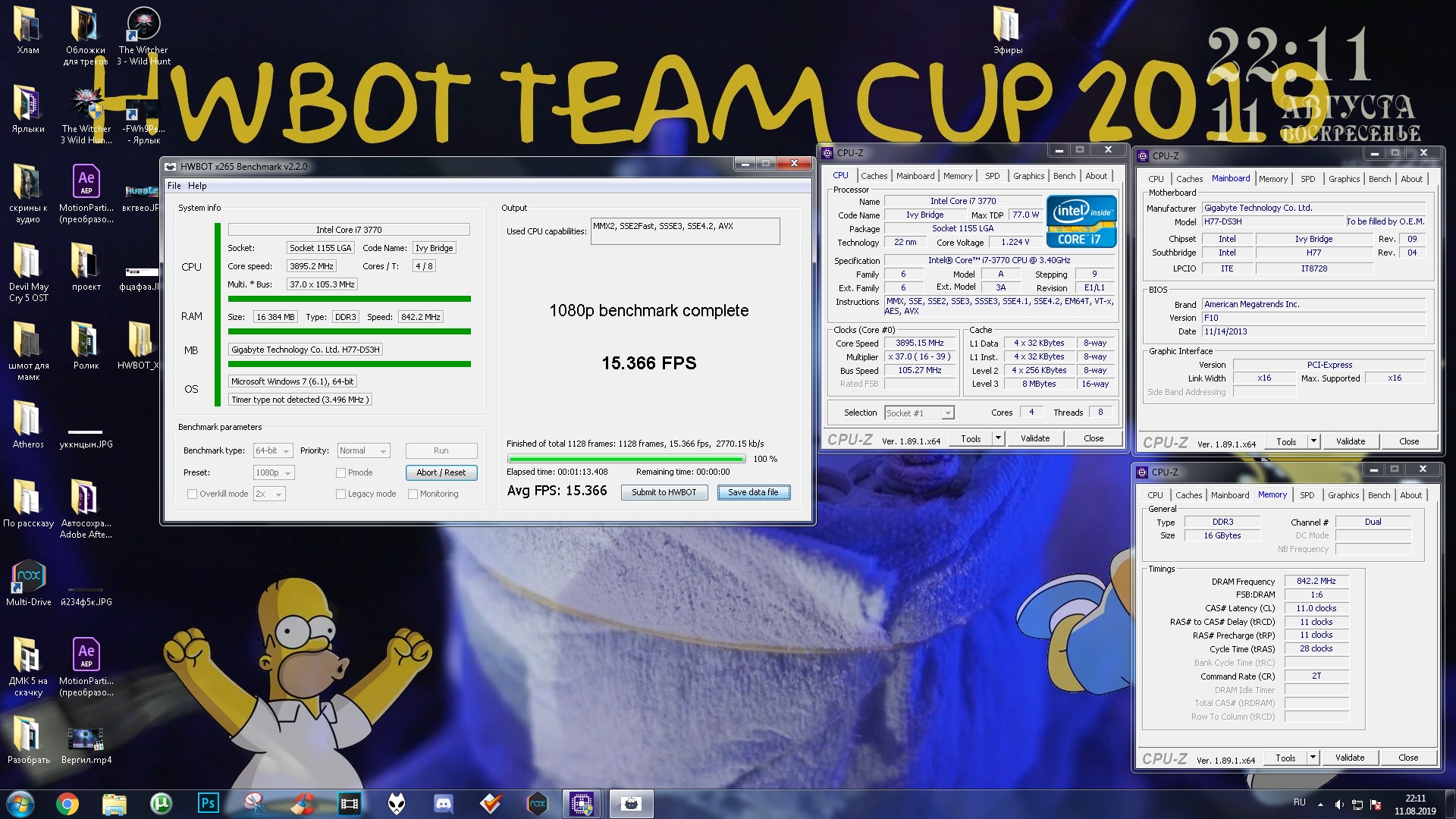Click the RU language indicator

pos(1299,802)
